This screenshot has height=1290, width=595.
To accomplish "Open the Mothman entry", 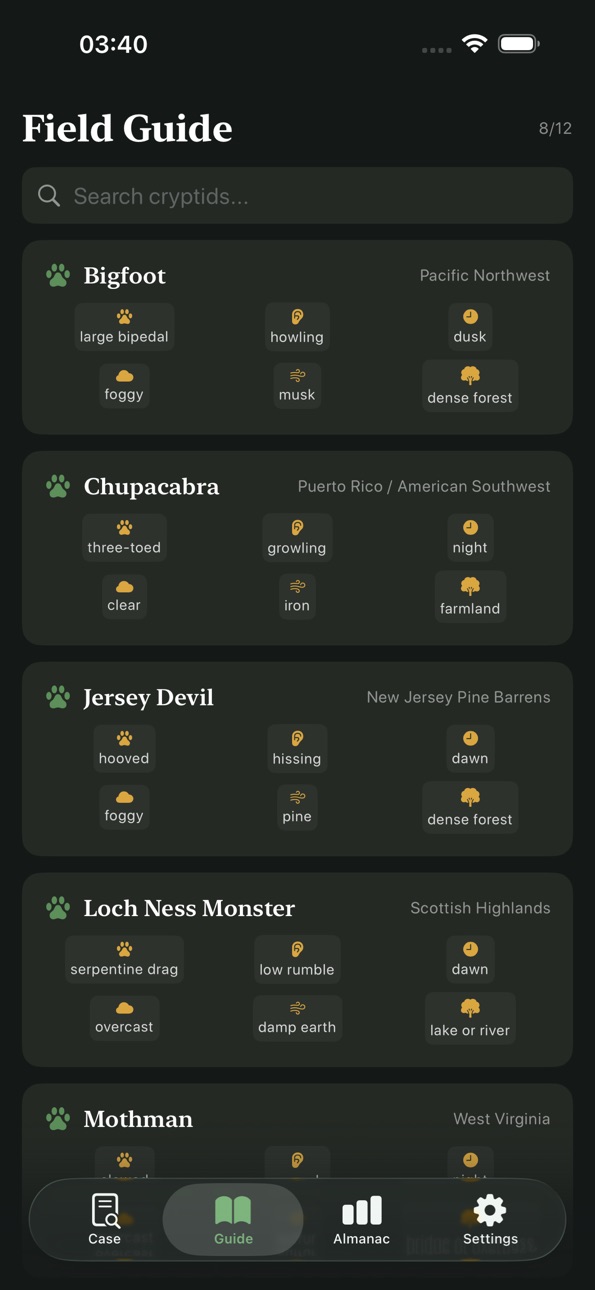I will pos(138,1119).
